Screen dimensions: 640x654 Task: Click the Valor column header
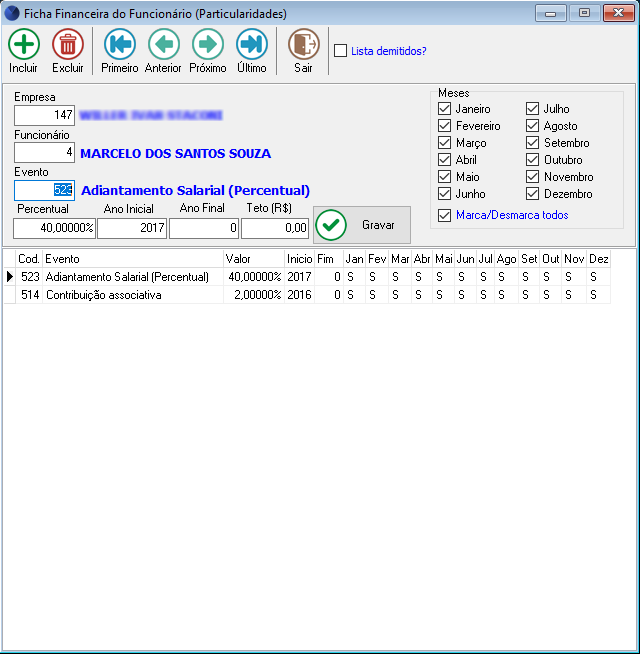254,258
